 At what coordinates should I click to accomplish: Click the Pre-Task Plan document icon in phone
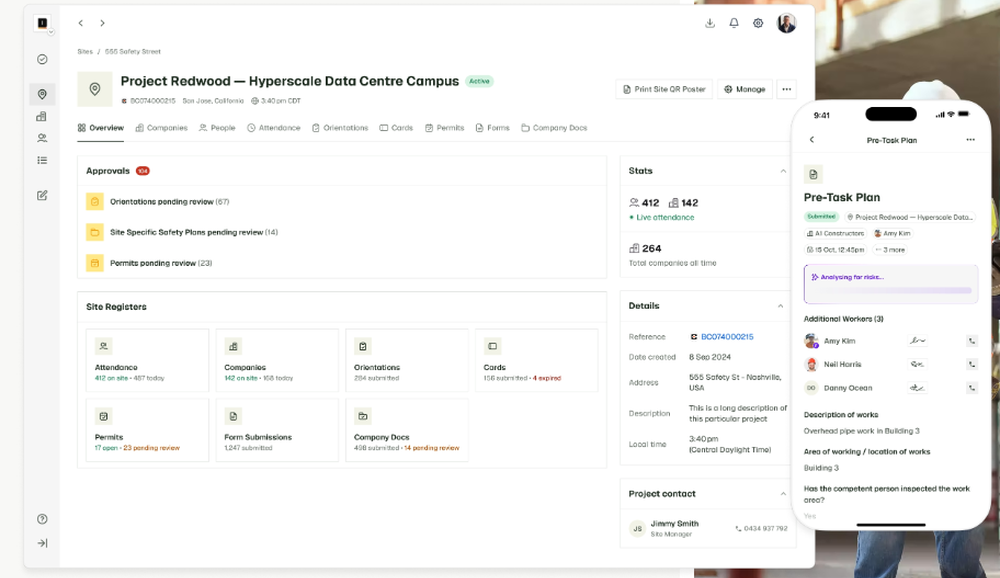click(x=813, y=174)
